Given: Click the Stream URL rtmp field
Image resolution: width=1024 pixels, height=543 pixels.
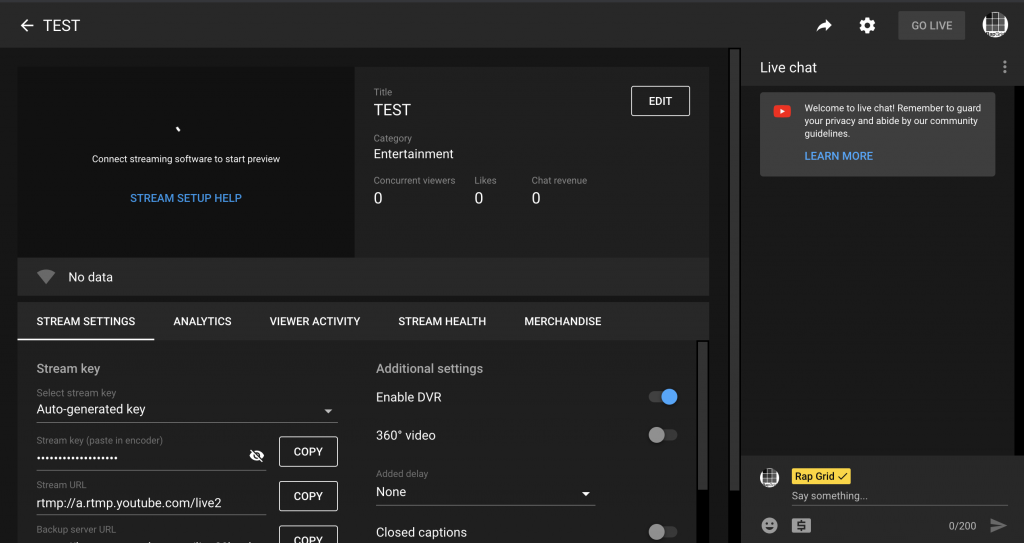Looking at the screenshot, I should click(x=151, y=503).
